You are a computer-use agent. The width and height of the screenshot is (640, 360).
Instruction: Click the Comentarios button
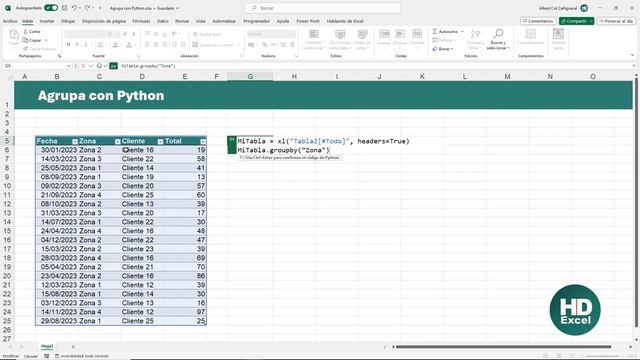coord(538,21)
